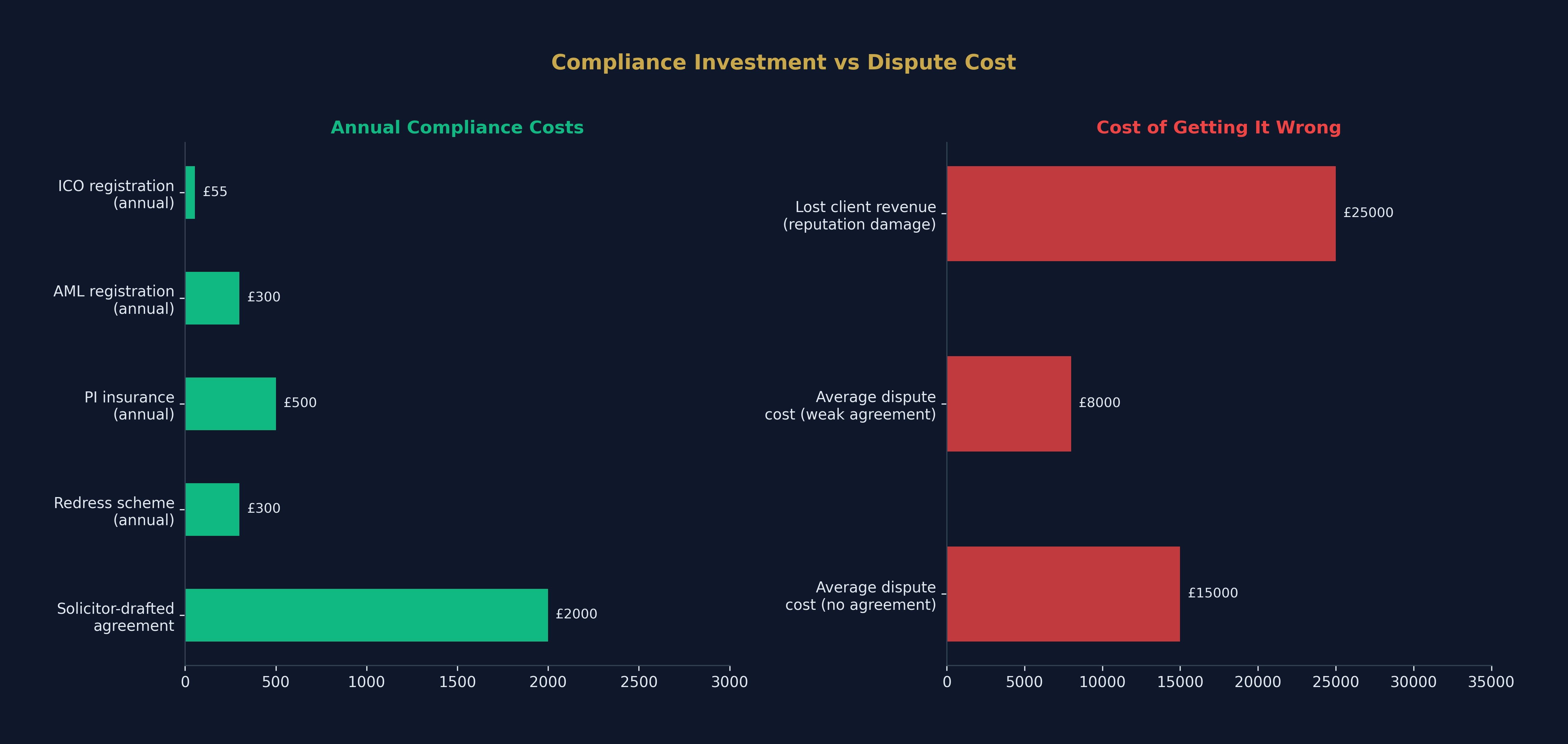Click the 3000 tick on the left axis
This screenshot has height=744, width=1568.
coord(730,682)
